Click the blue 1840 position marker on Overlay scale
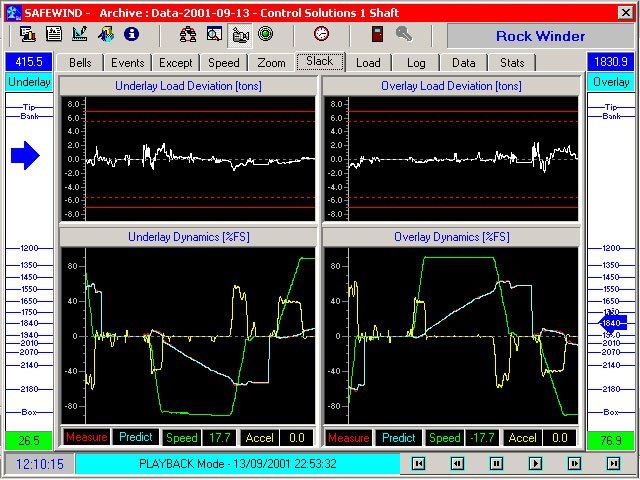The width and height of the screenshot is (640, 480). point(613,323)
